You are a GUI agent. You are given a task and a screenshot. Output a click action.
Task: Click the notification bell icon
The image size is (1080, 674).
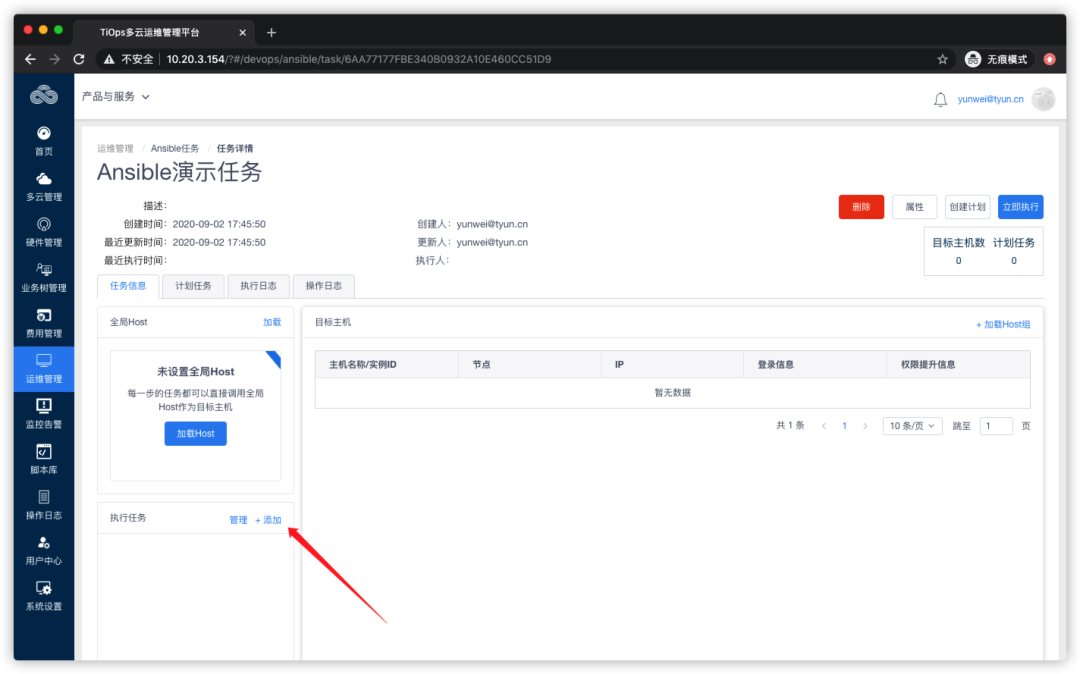pyautogui.click(x=940, y=99)
